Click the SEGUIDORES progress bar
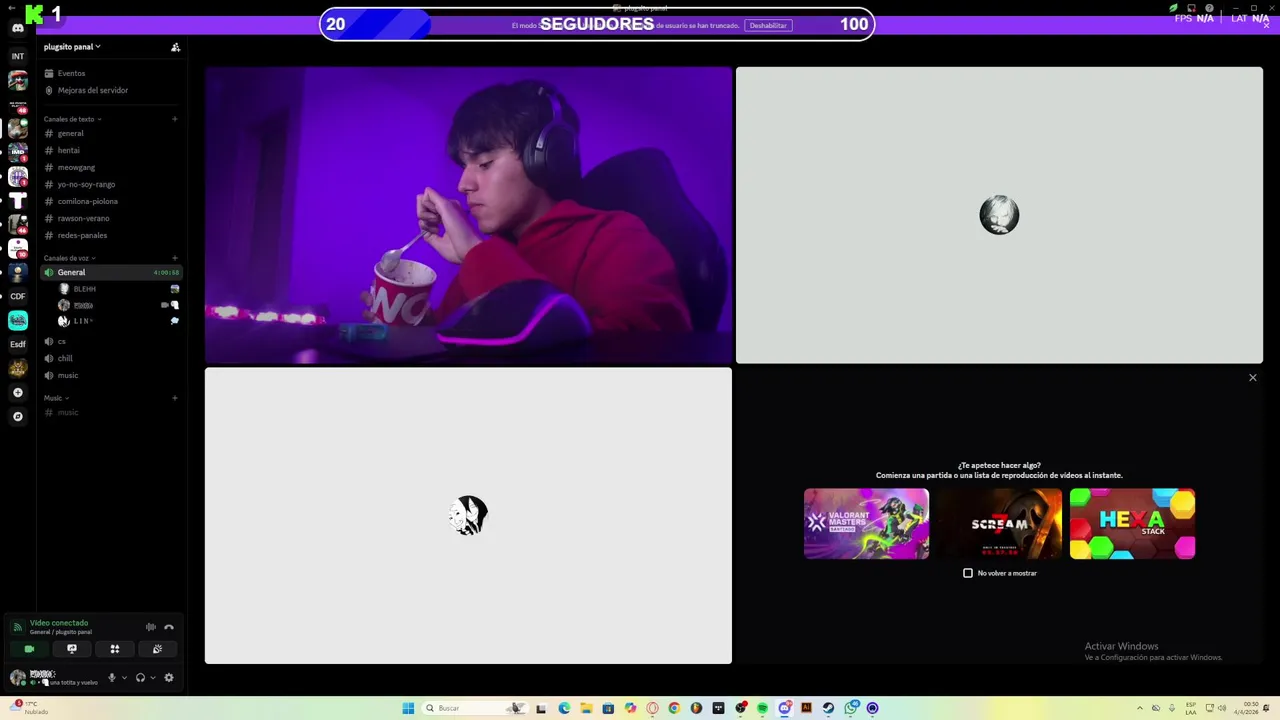The height and width of the screenshot is (720, 1280). (x=597, y=24)
